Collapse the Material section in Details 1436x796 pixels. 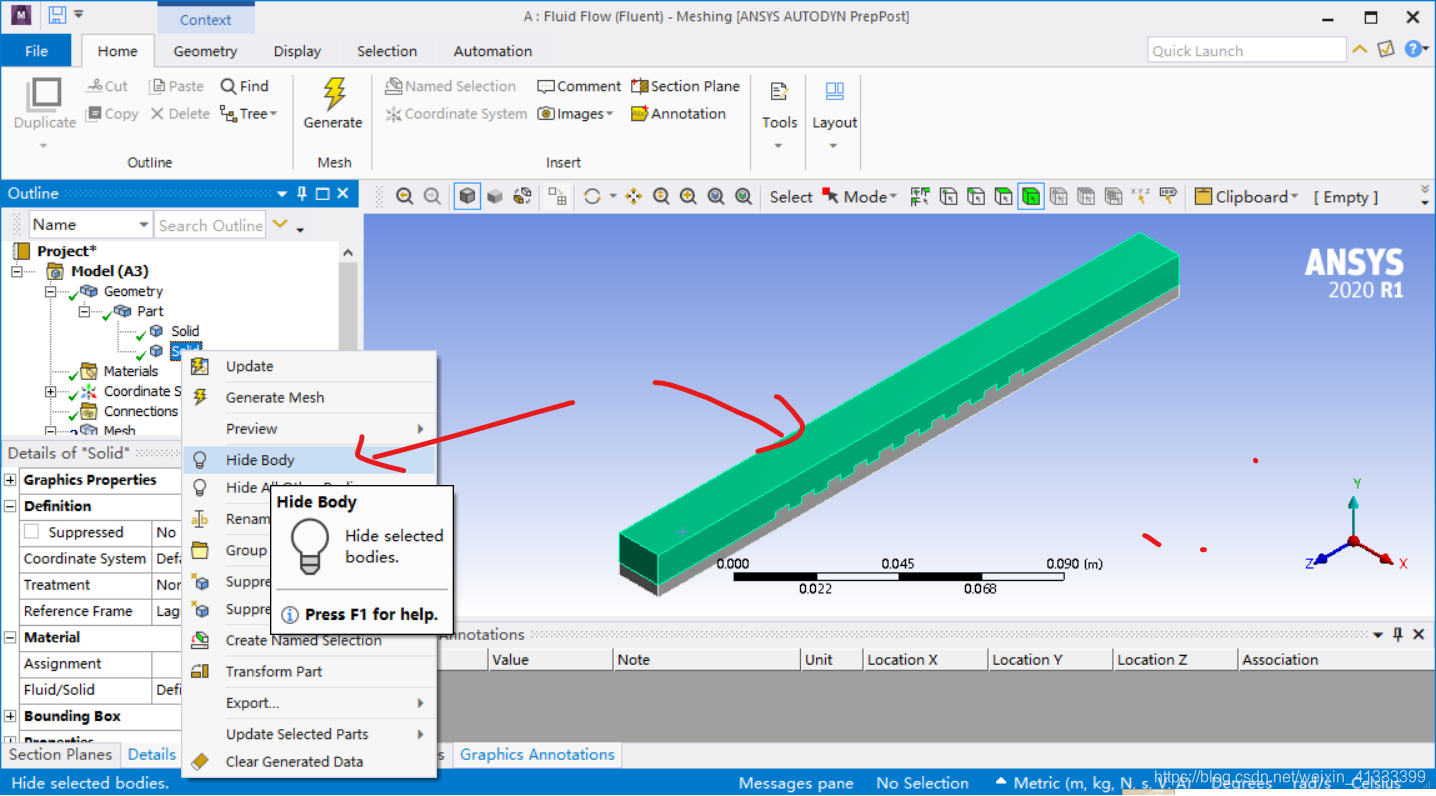(10, 637)
